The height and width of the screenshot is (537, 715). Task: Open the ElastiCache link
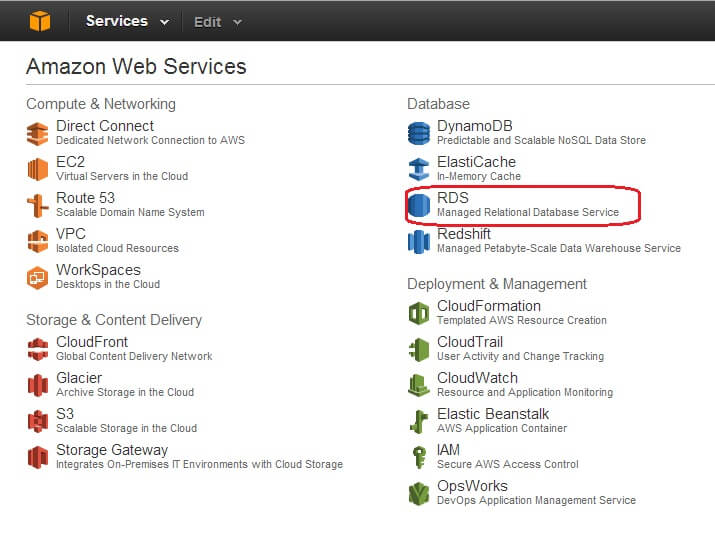477,162
